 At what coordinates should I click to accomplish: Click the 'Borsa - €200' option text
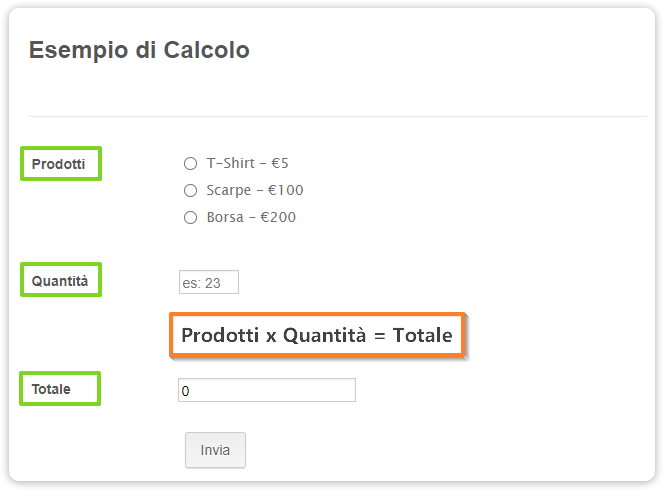[251, 217]
